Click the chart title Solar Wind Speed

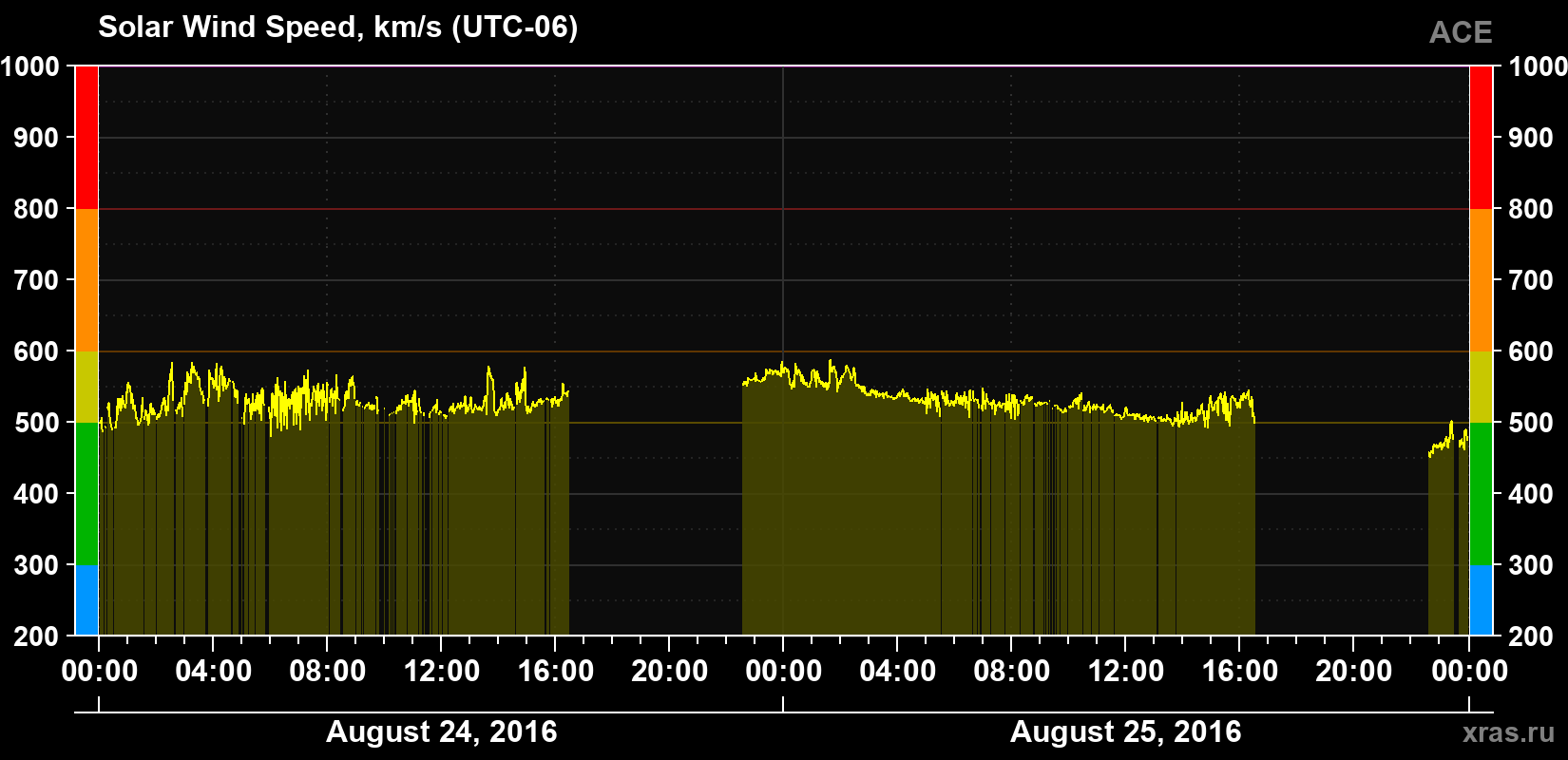pos(337,28)
